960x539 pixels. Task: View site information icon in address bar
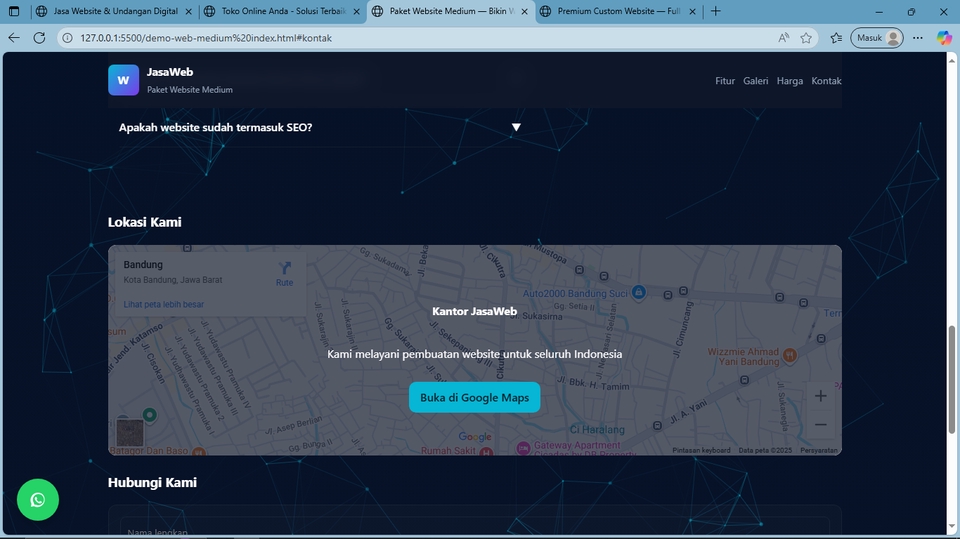point(68,38)
